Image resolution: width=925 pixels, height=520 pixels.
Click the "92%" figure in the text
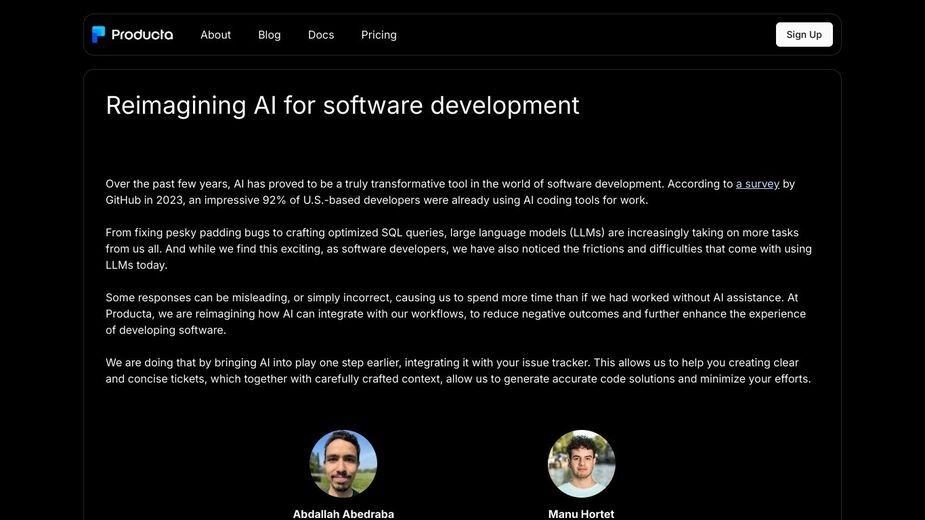click(x=274, y=200)
